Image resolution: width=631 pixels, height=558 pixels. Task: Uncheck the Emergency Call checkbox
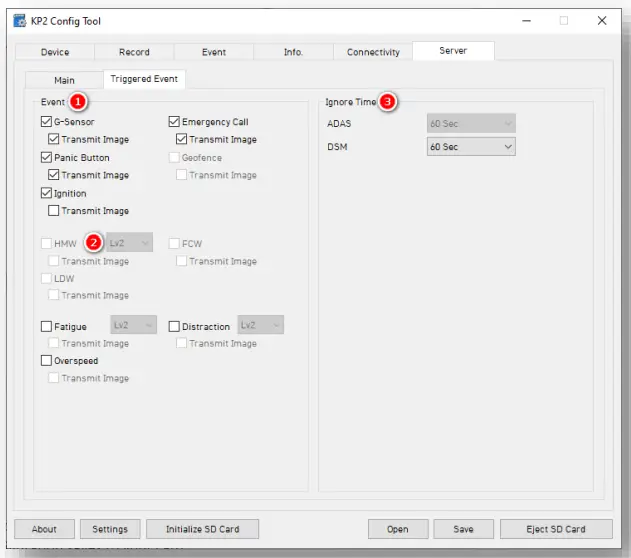(174, 121)
